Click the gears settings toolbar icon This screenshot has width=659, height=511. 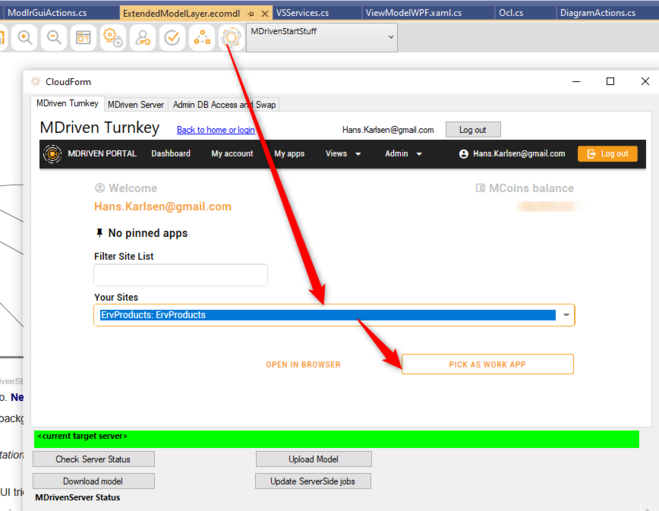click(113, 37)
